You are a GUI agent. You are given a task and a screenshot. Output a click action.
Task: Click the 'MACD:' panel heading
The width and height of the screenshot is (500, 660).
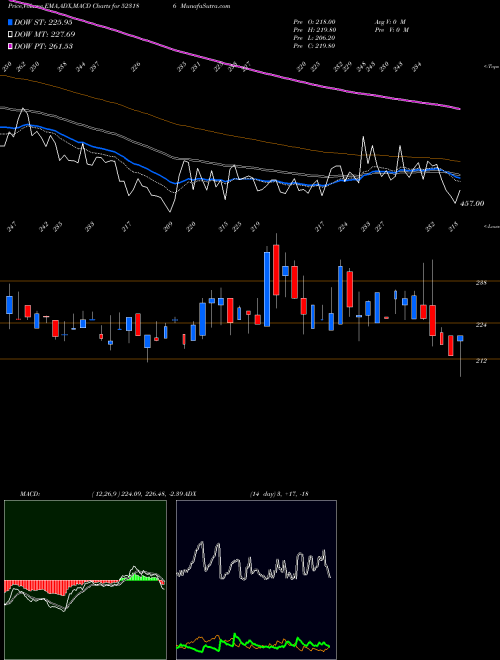(29, 493)
